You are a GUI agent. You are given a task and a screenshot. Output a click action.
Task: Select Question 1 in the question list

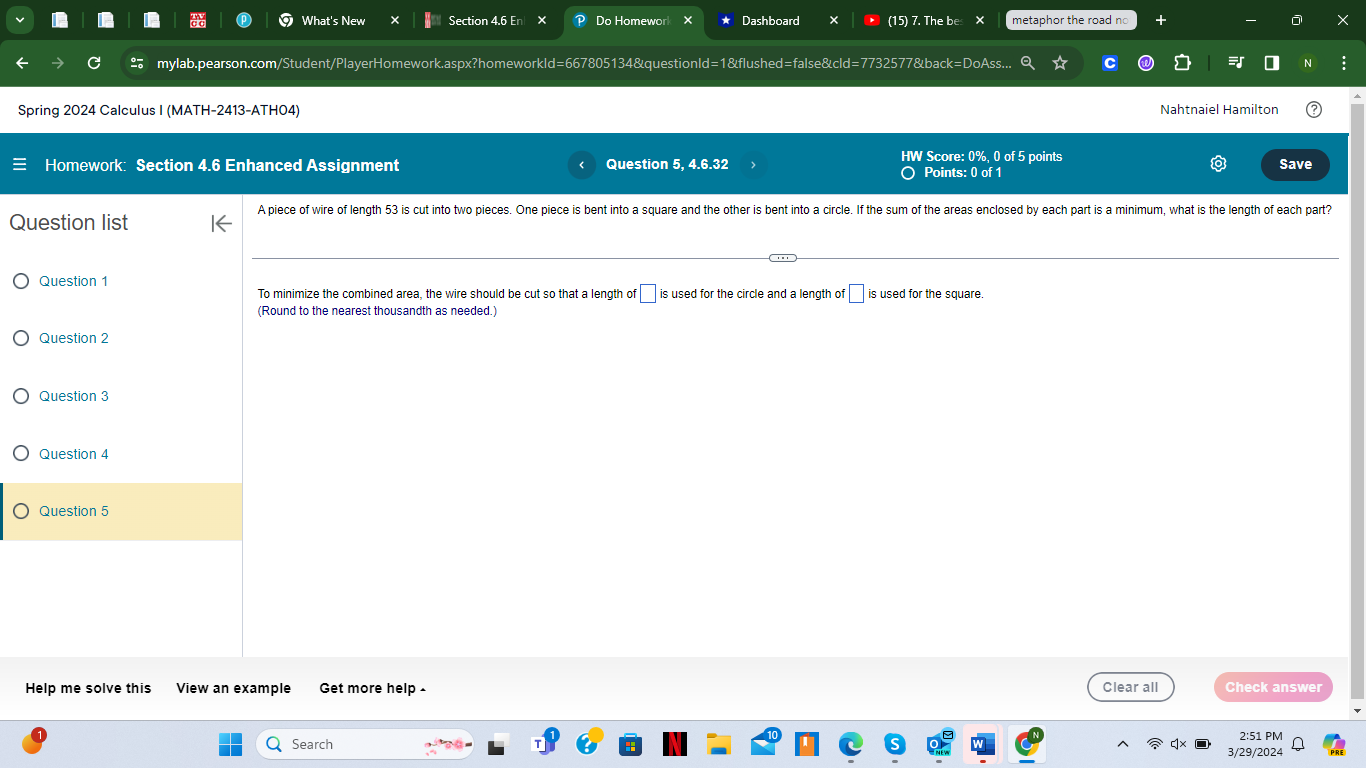pyautogui.click(x=71, y=281)
